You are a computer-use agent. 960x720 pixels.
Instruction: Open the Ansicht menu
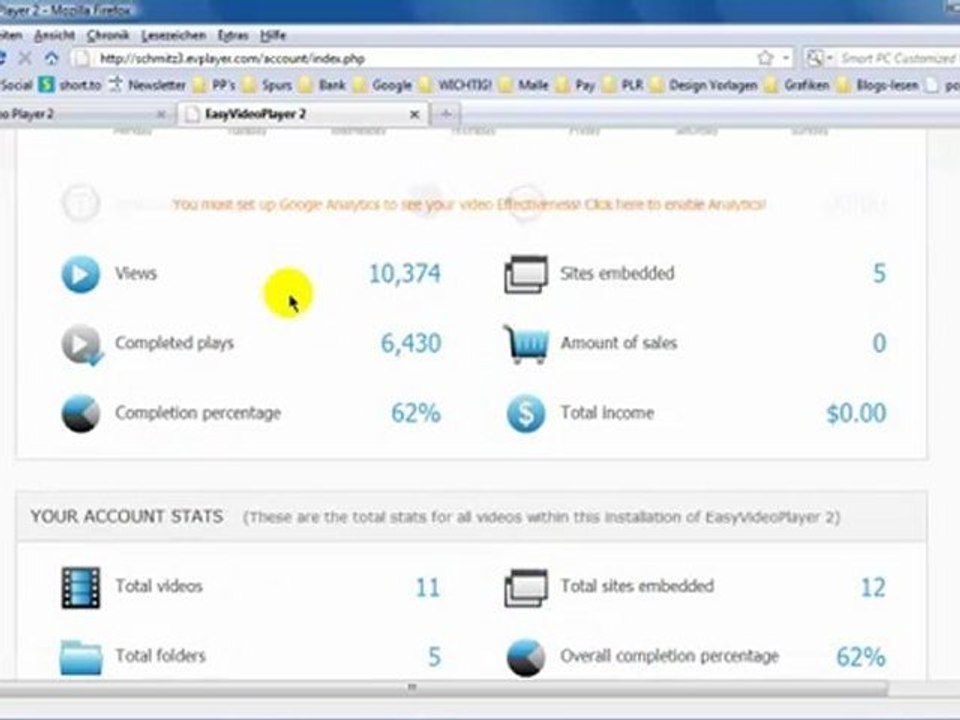(54, 36)
